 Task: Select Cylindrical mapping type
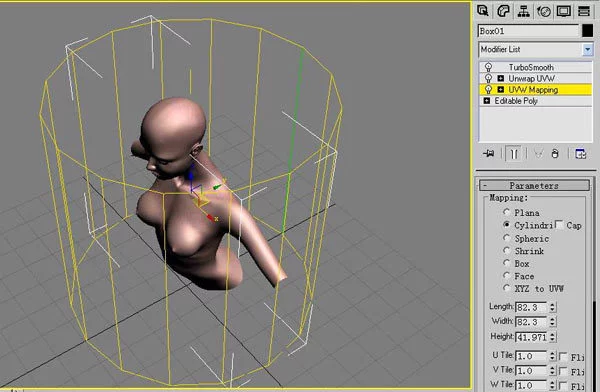pyautogui.click(x=506, y=225)
